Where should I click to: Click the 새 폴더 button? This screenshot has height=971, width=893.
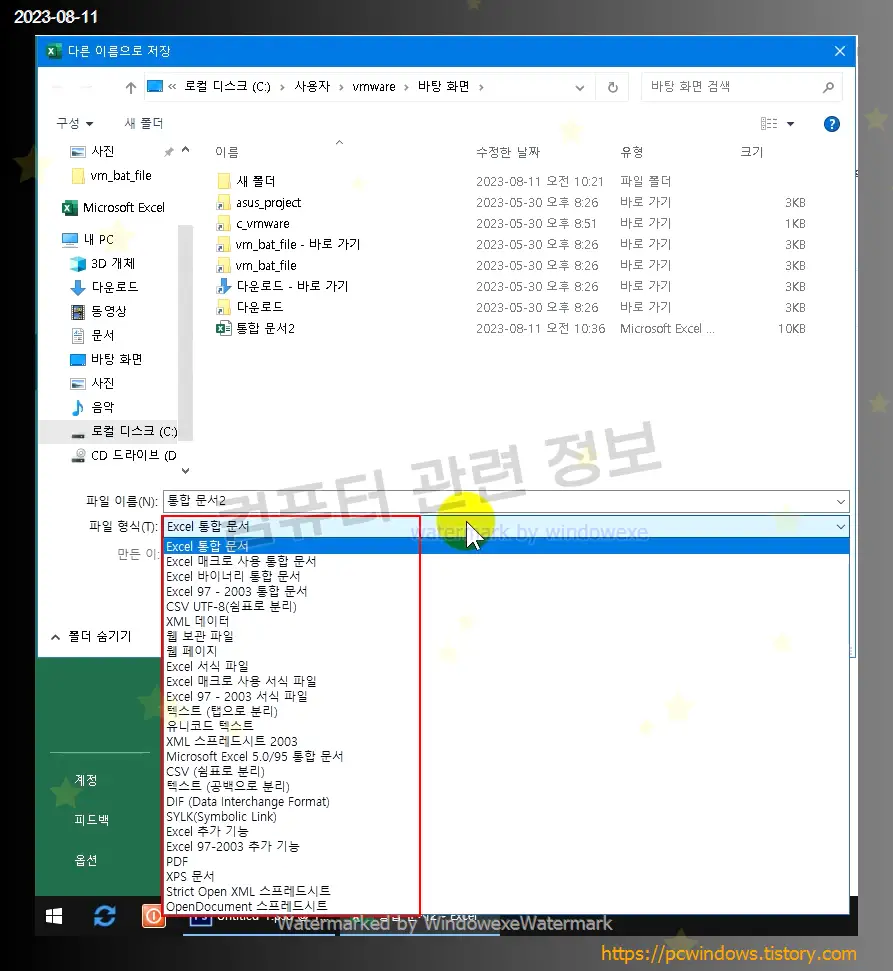pos(144,123)
